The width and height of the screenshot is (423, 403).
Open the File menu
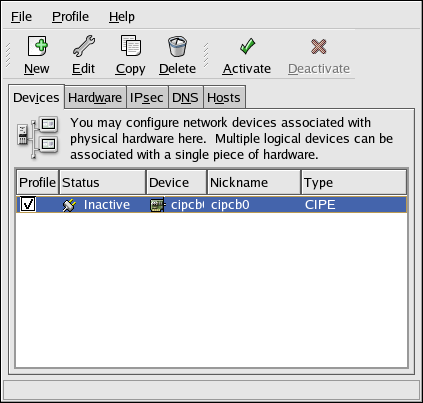point(21,17)
